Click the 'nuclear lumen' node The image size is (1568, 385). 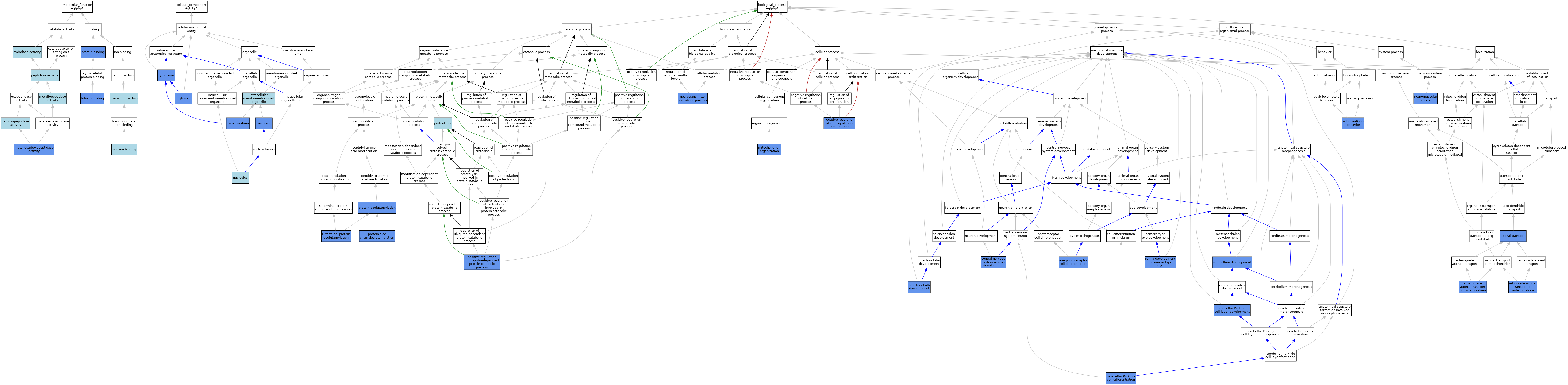264,149
